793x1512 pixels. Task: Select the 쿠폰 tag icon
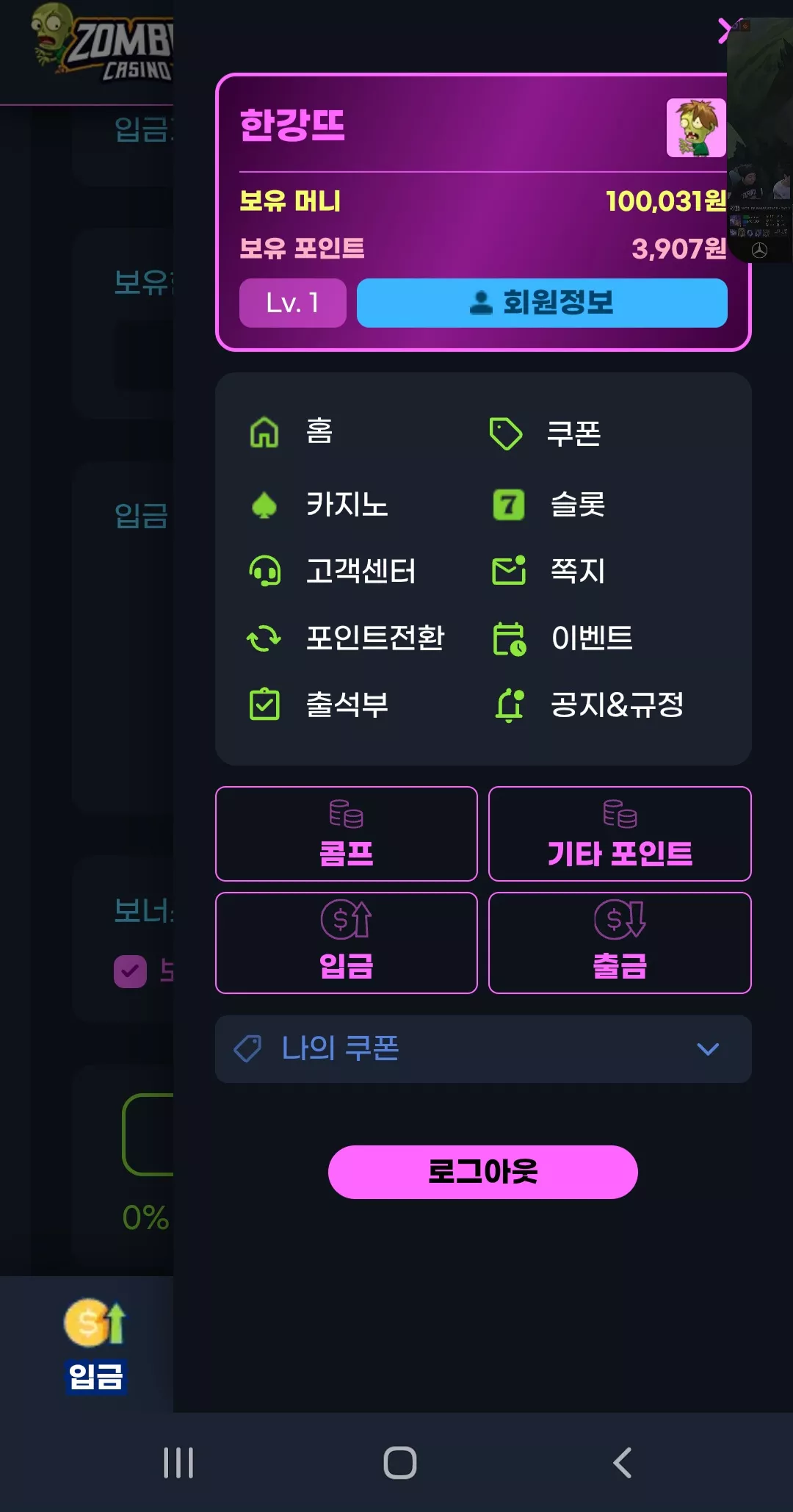coord(506,433)
